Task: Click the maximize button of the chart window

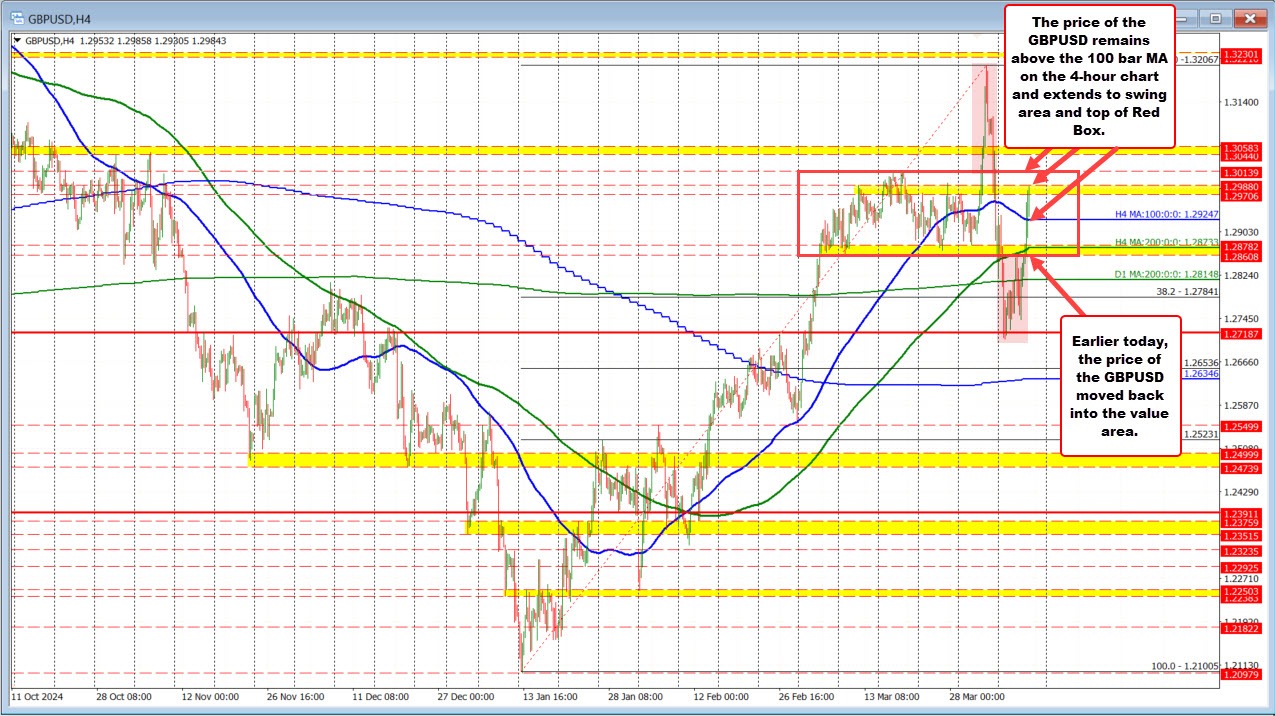Action: point(1216,17)
